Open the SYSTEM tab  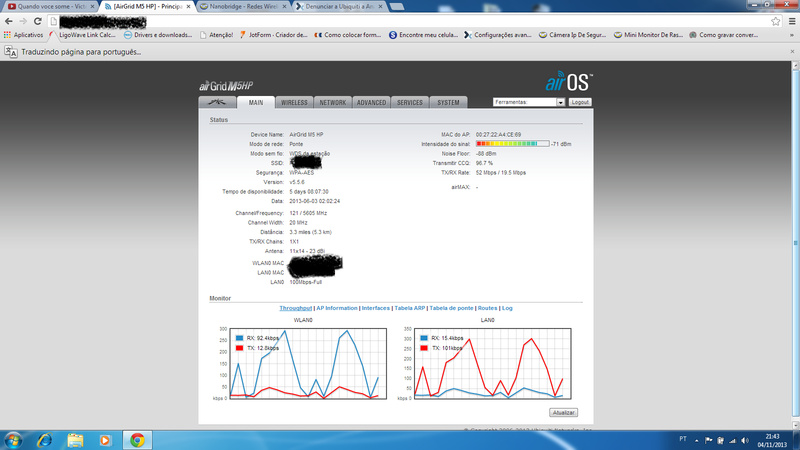point(448,102)
